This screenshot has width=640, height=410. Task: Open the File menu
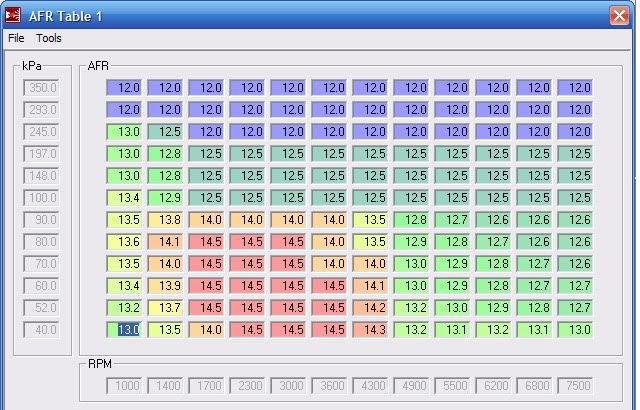pyautogui.click(x=16, y=38)
